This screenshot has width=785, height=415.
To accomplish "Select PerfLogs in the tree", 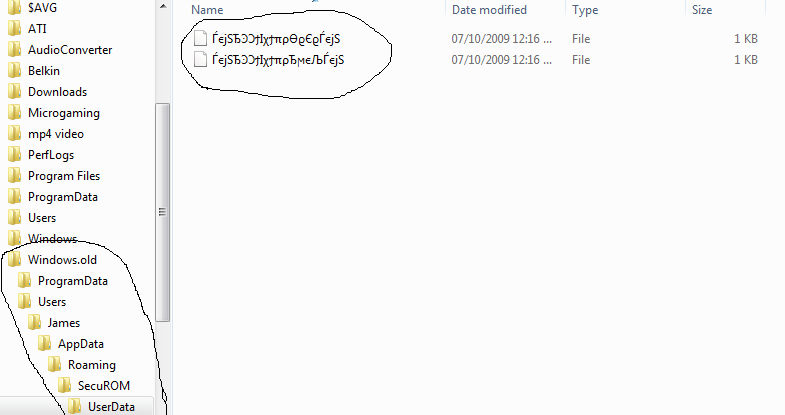I will tap(51, 155).
